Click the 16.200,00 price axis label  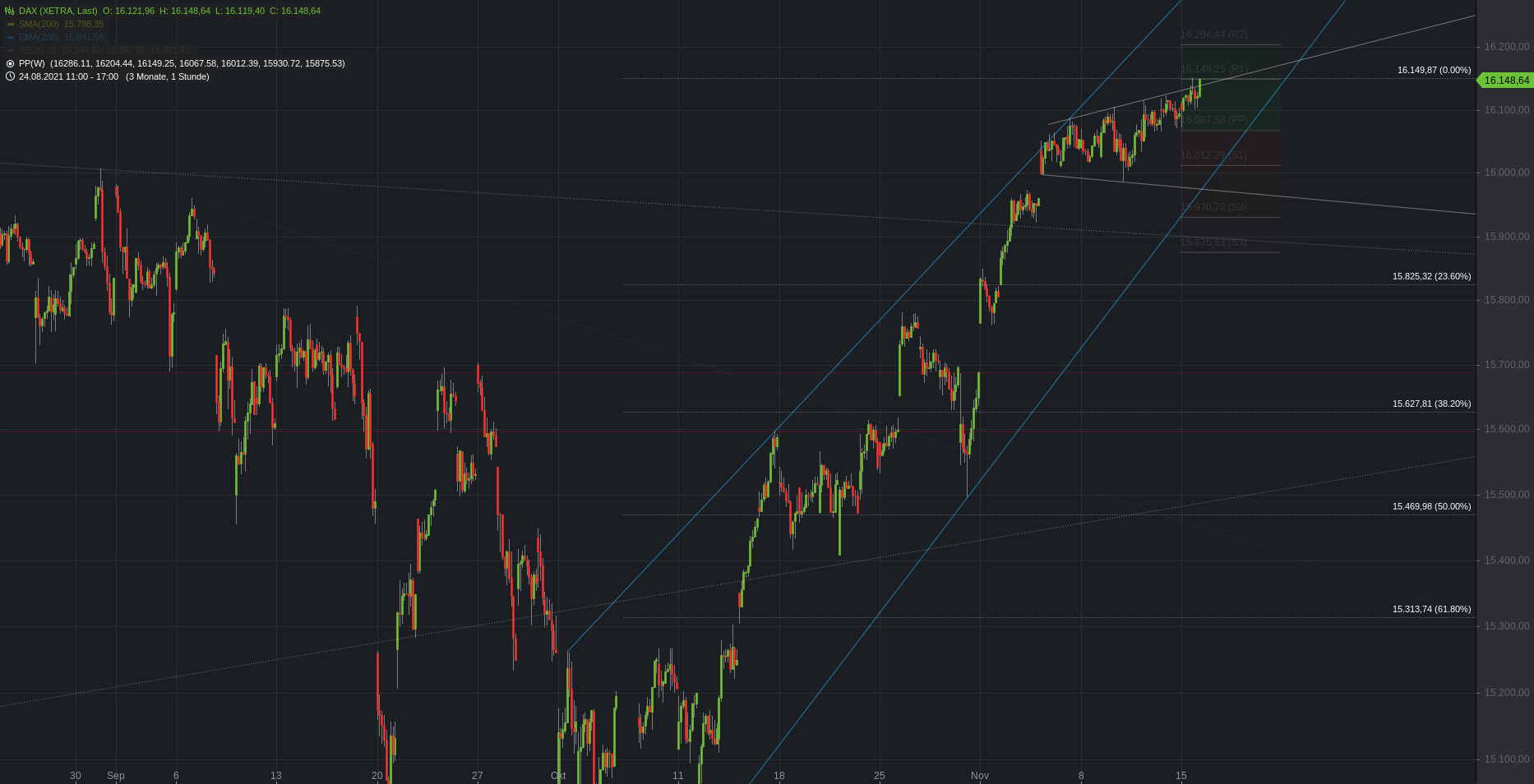pyautogui.click(x=1507, y=47)
